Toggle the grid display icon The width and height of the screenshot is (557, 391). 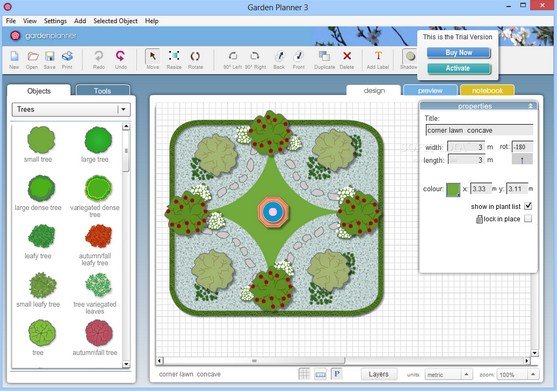pyautogui.click(x=304, y=374)
